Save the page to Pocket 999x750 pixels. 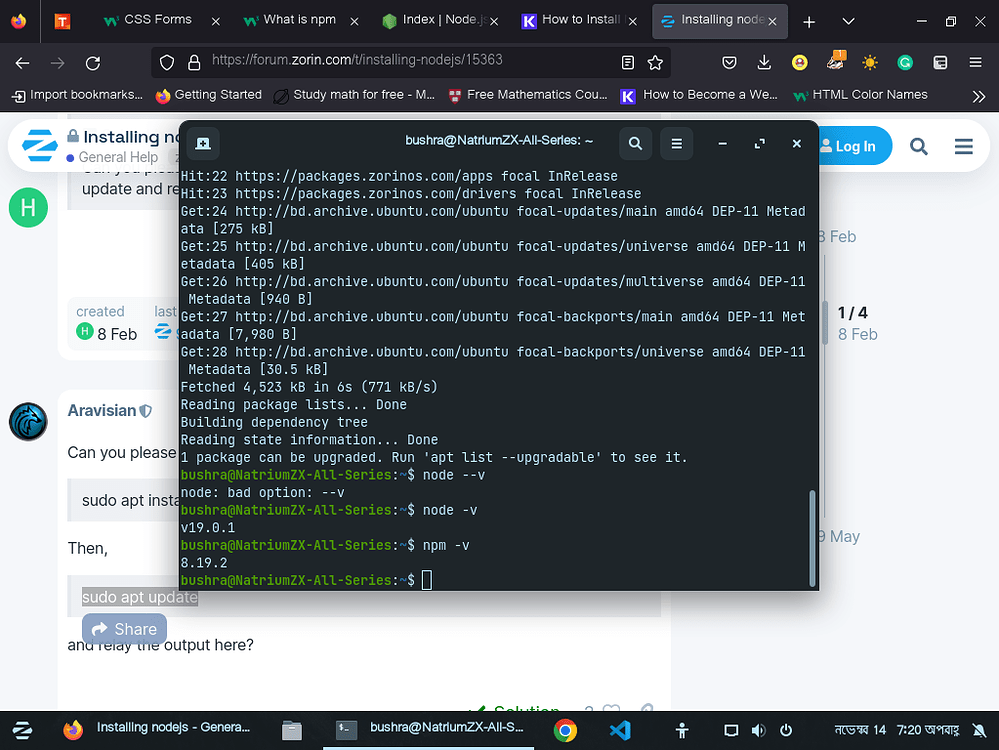pos(729,62)
